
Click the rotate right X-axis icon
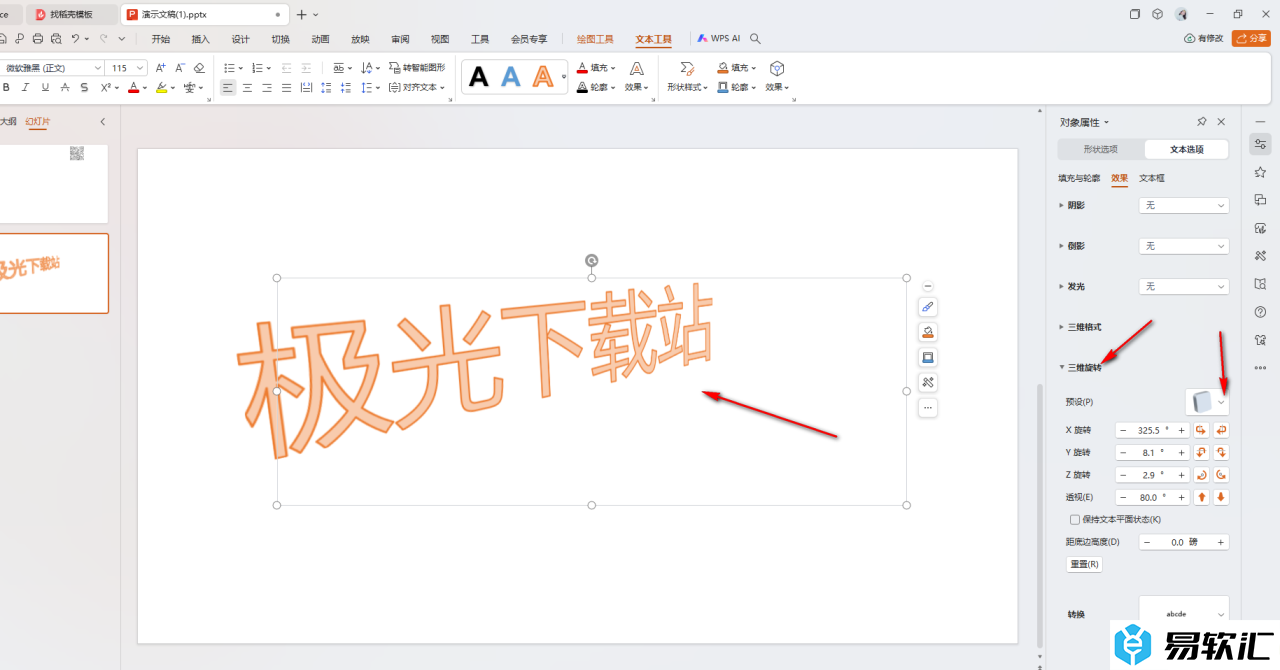click(x=1201, y=430)
